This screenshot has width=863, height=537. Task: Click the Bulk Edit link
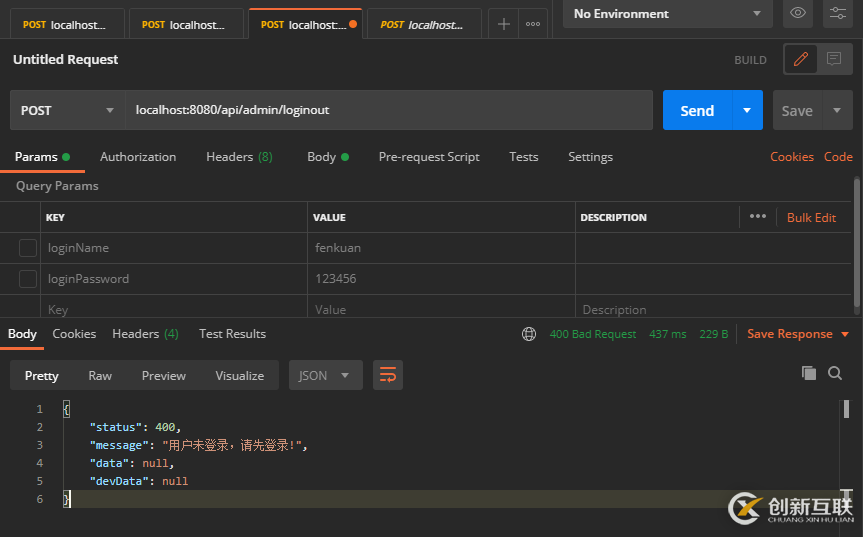[811, 217]
